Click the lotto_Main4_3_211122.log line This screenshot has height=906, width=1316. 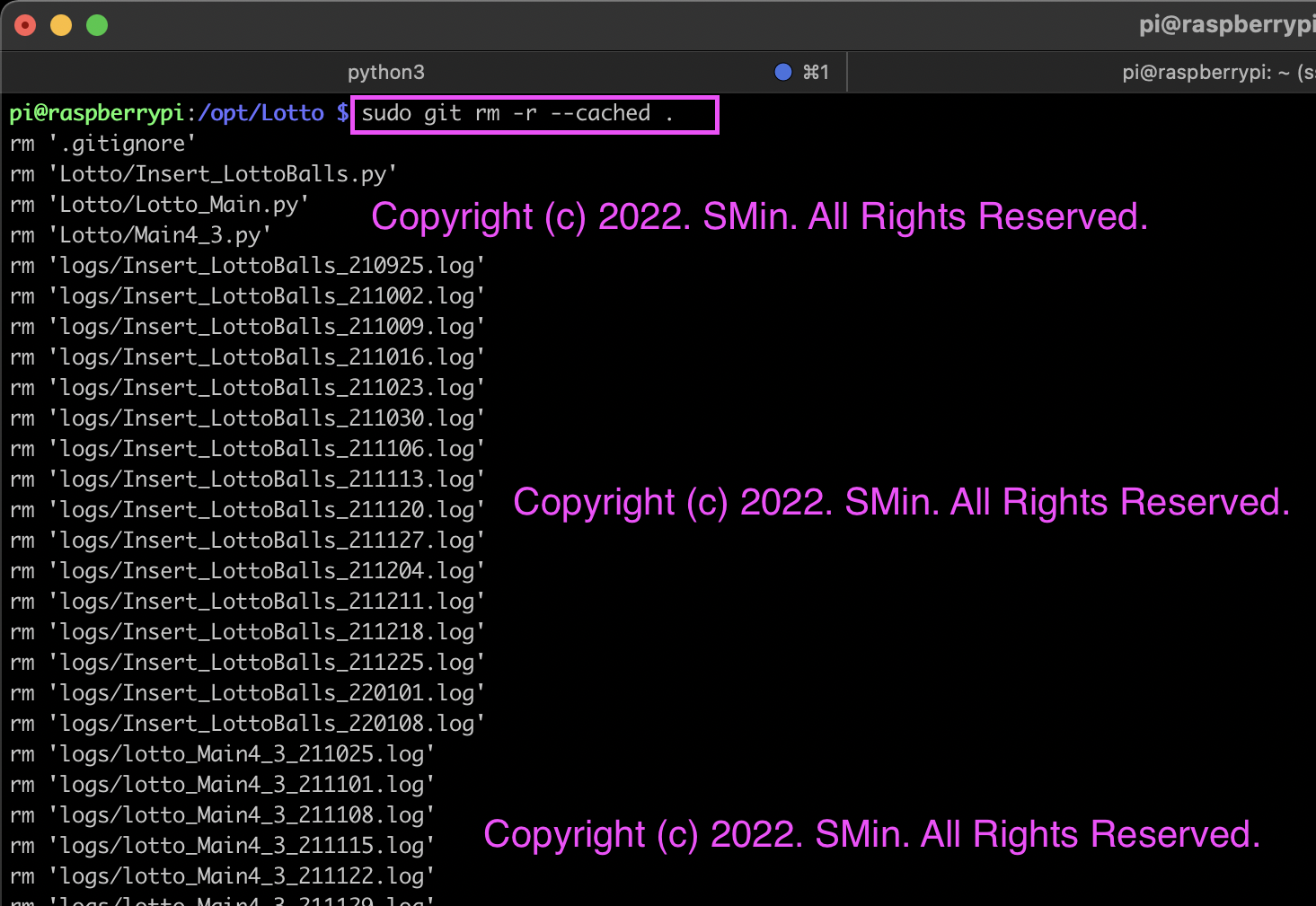[222, 876]
